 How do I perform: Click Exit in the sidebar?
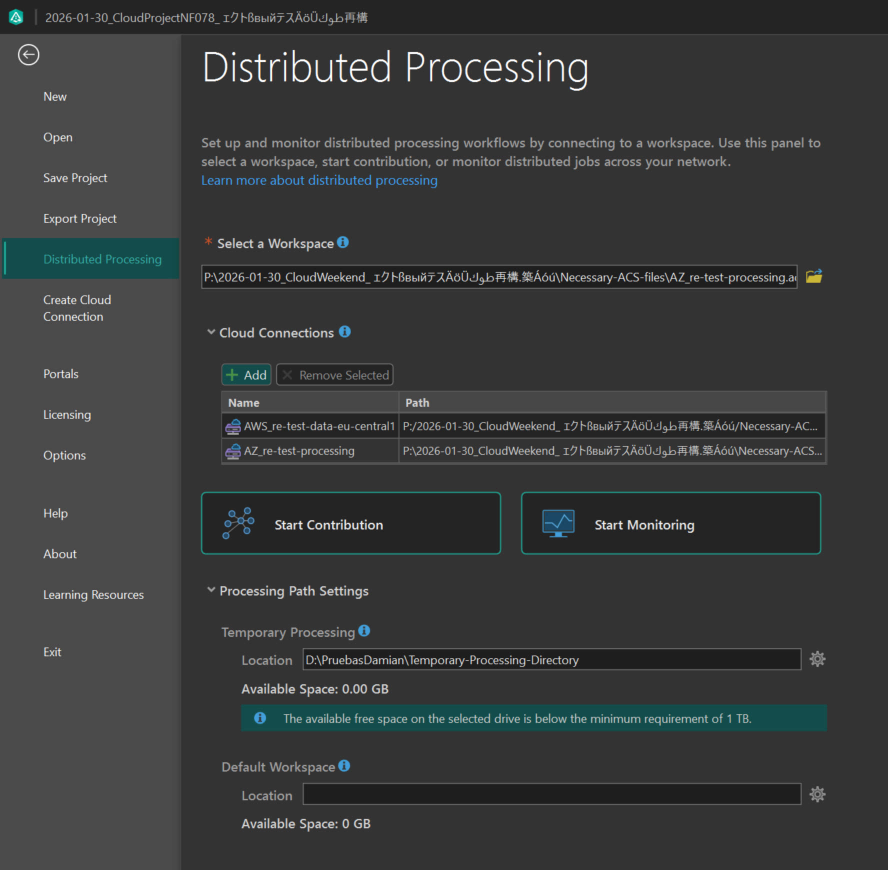(x=52, y=652)
